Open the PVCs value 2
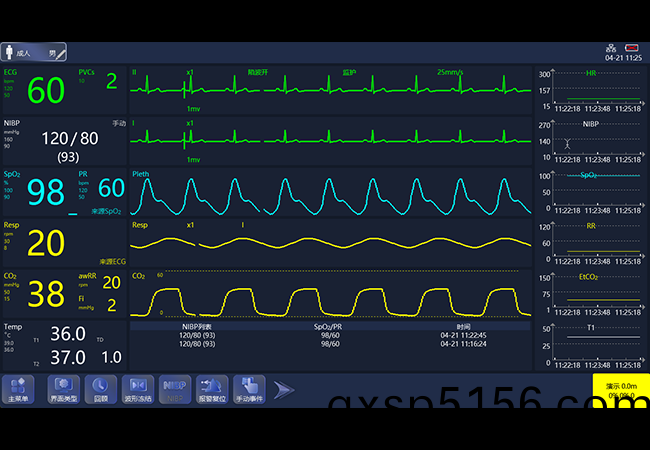 point(112,81)
